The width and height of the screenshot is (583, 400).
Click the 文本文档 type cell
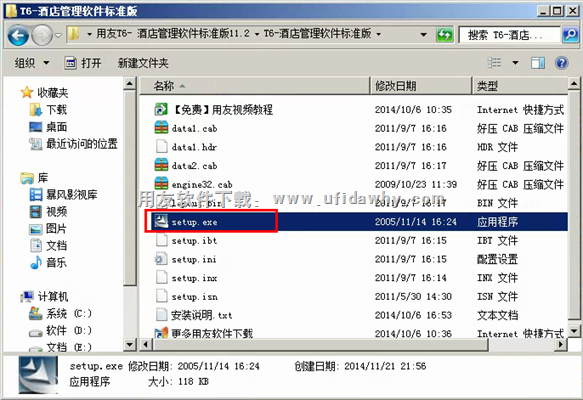[497, 315]
